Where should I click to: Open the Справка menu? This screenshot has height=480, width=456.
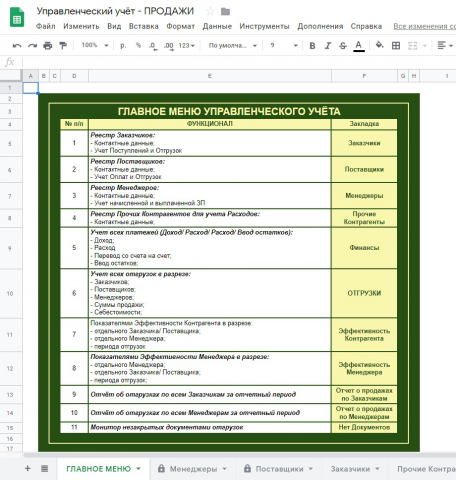[x=366, y=26]
